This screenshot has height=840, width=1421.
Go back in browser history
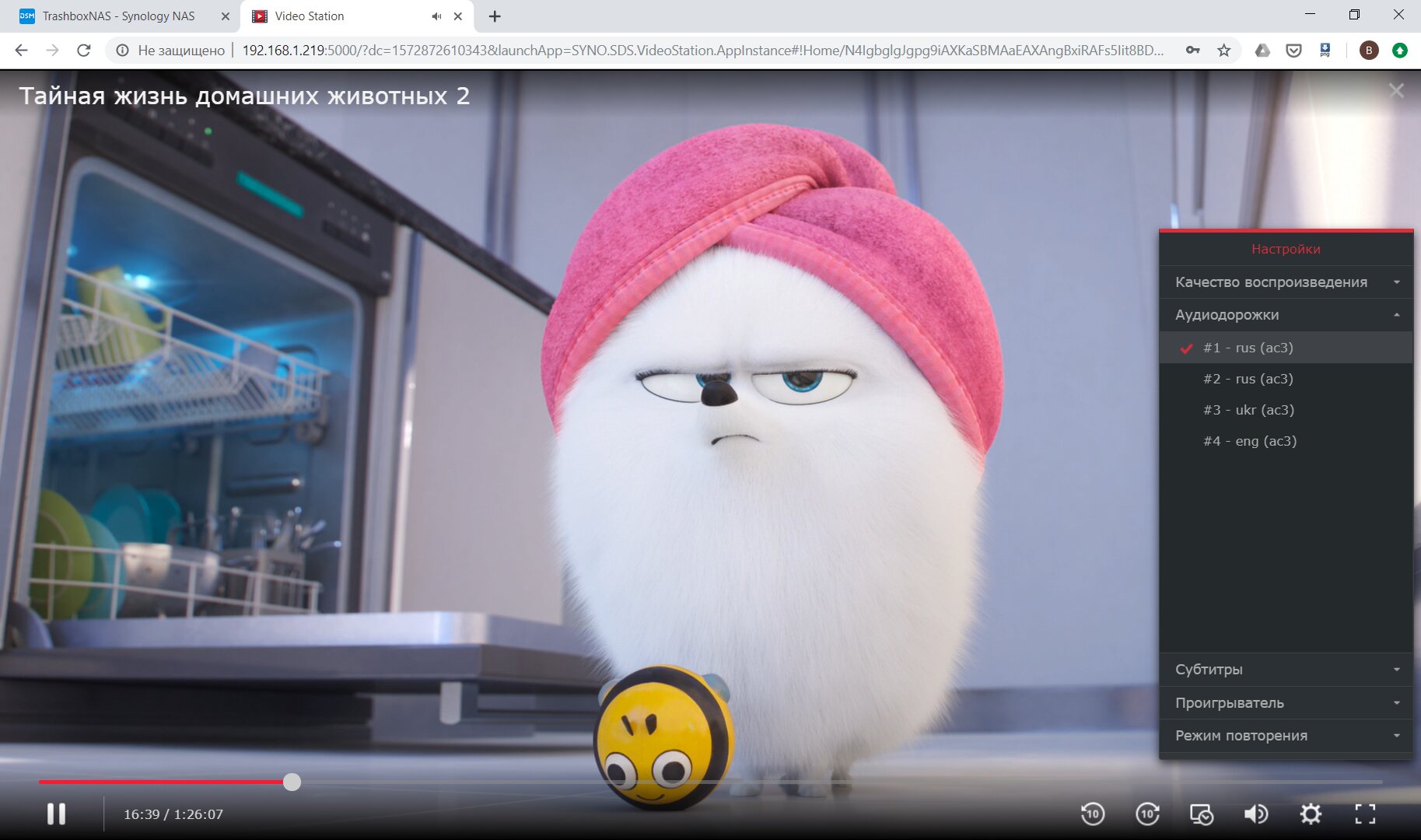[x=21, y=51]
